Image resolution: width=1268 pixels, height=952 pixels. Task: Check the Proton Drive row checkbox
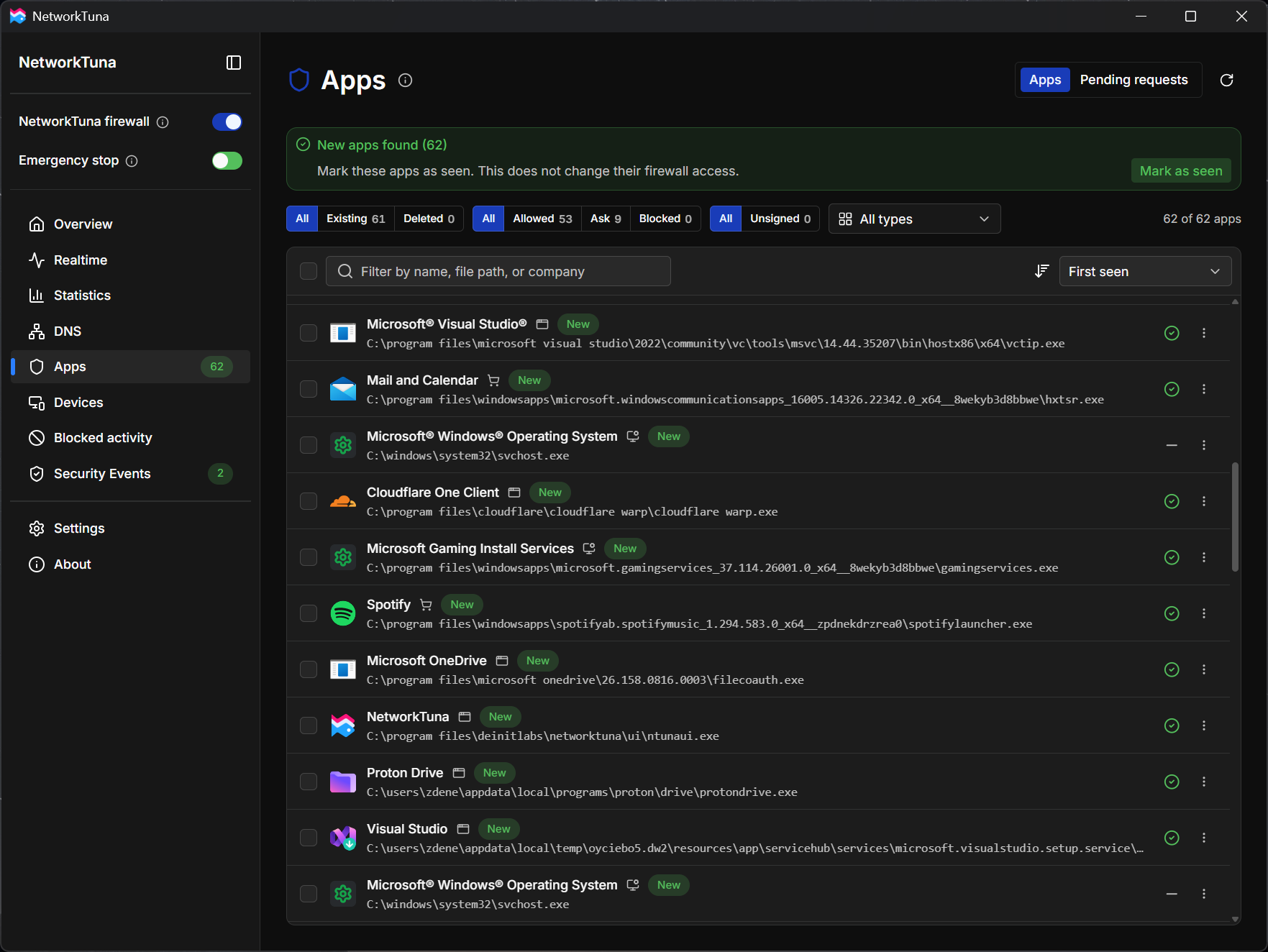309,782
